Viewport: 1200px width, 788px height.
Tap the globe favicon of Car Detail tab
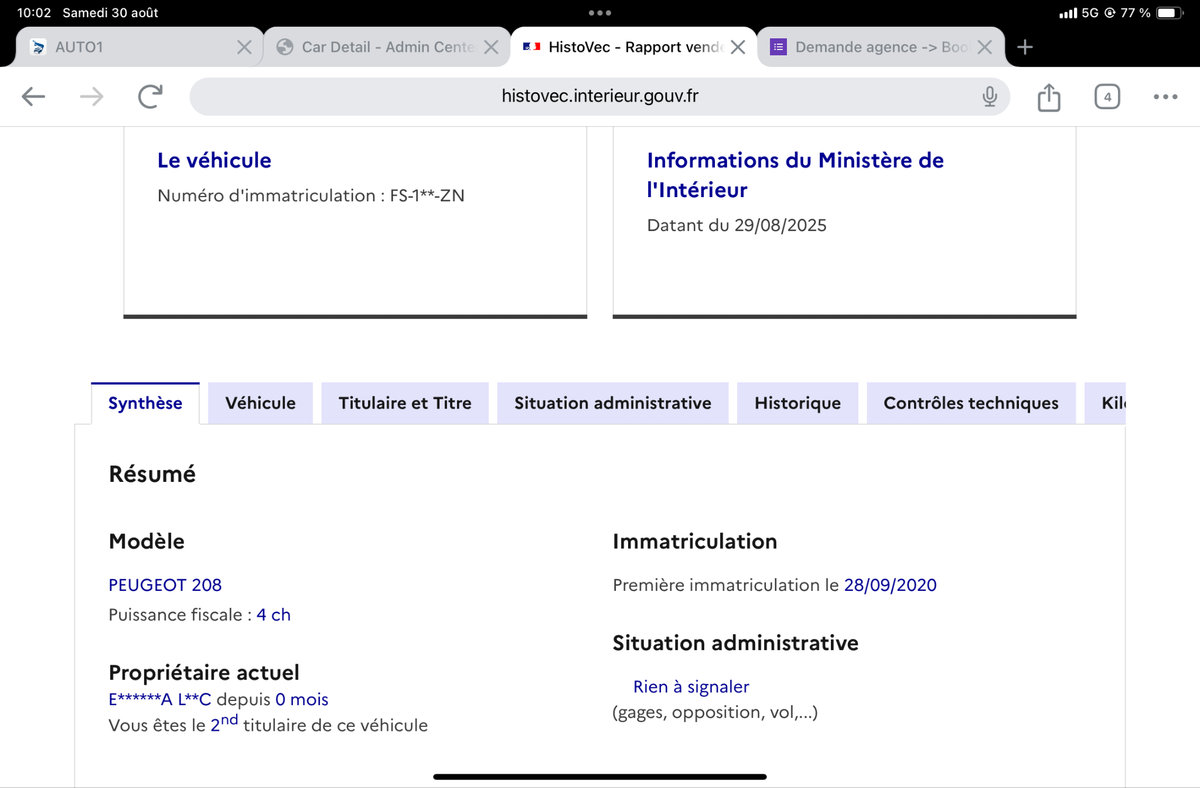(x=285, y=47)
